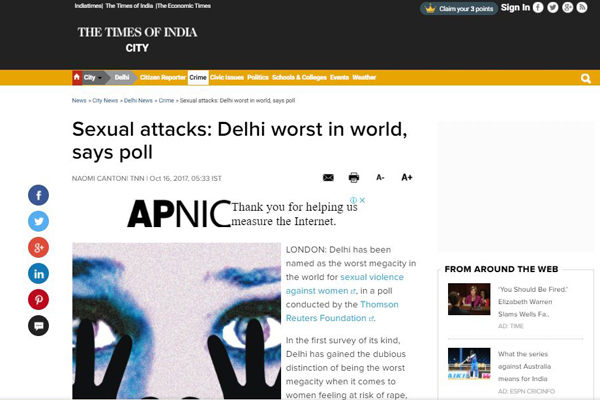Share article on Twitter from sidebar
Image resolution: width=600 pixels, height=400 pixels.
[38, 221]
